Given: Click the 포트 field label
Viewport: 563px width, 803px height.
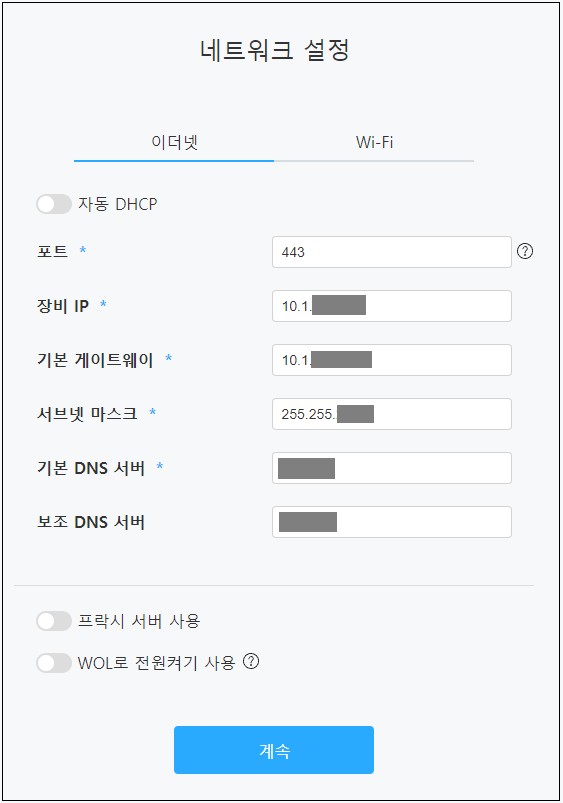Looking at the screenshot, I should (52, 251).
